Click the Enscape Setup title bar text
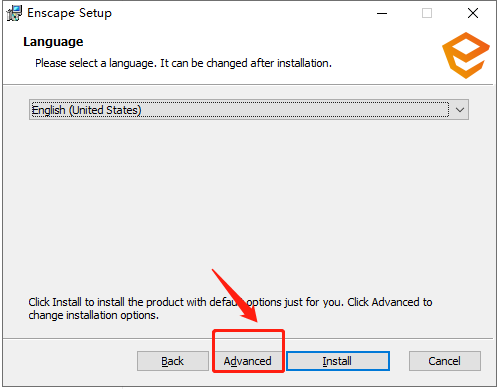Viewport: 499px width, 389px height. point(69,13)
